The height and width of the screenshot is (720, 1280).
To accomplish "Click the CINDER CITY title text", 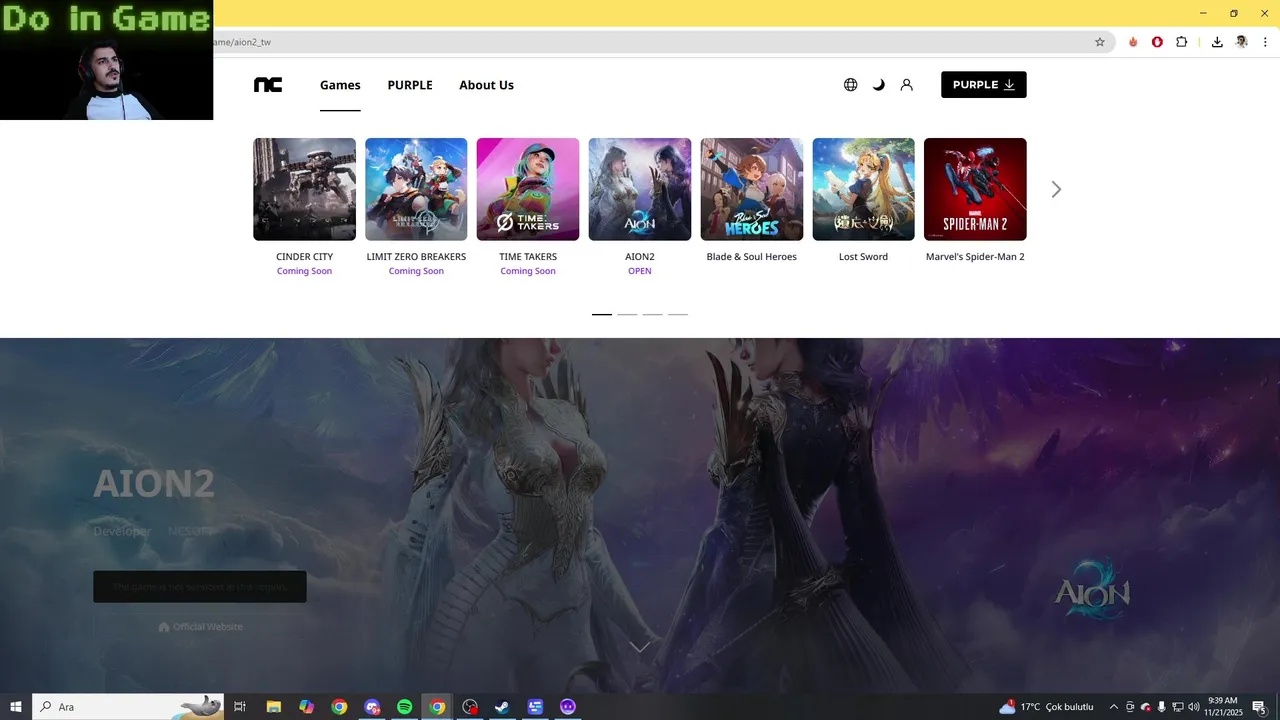I will point(304,257).
